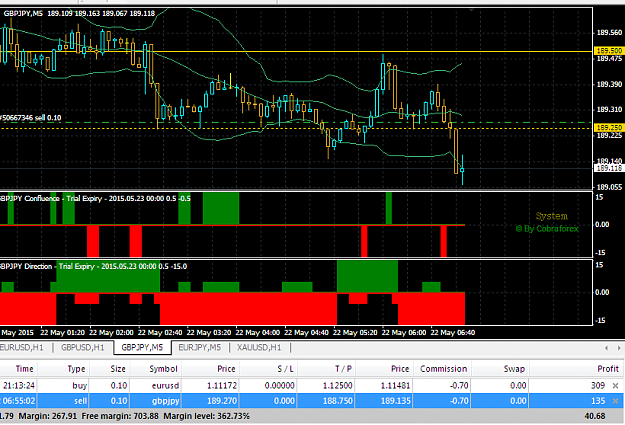The width and height of the screenshot is (625, 425).
Task: Click the 22 May 04:00 time axis label
Action: (x=258, y=333)
